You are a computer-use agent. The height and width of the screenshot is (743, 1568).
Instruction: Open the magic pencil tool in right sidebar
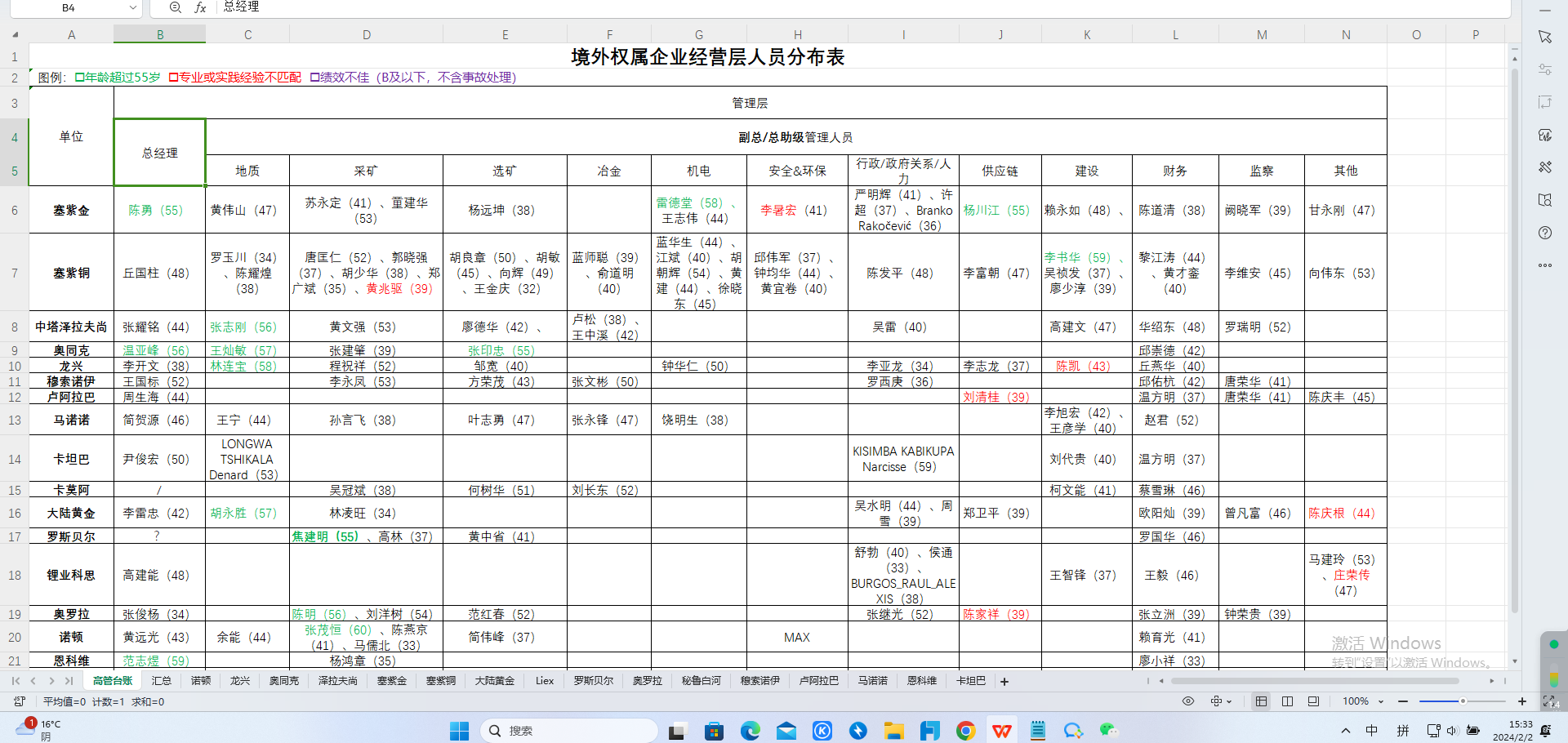click(1544, 167)
